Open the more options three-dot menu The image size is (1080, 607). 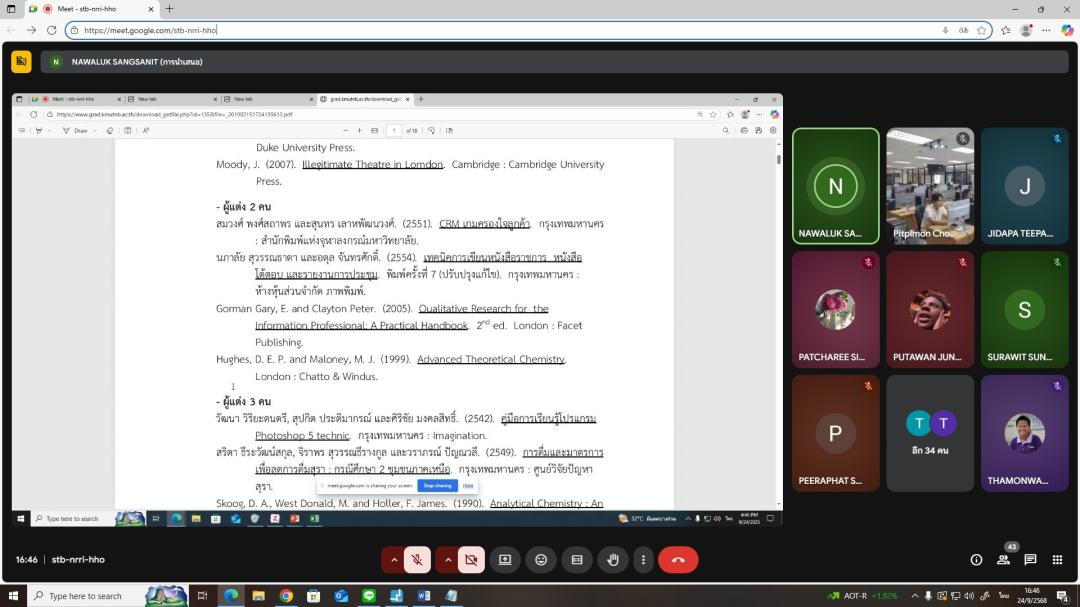pyautogui.click(x=643, y=560)
